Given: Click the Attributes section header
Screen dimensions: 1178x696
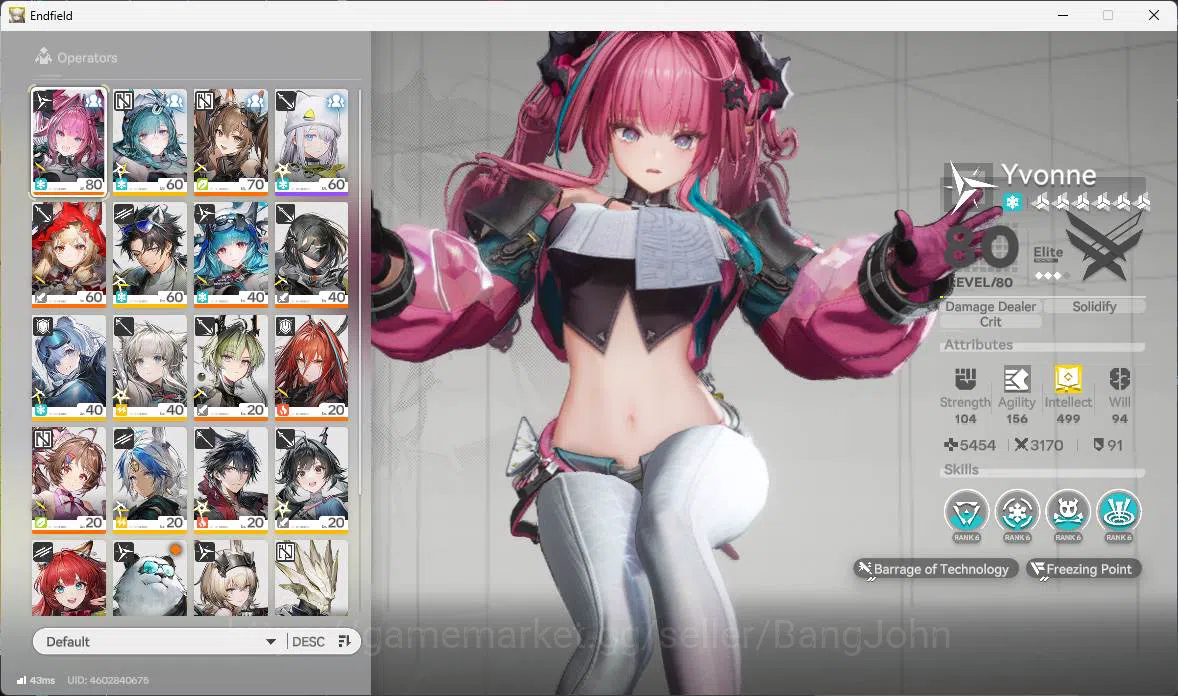Looking at the screenshot, I should point(978,344).
